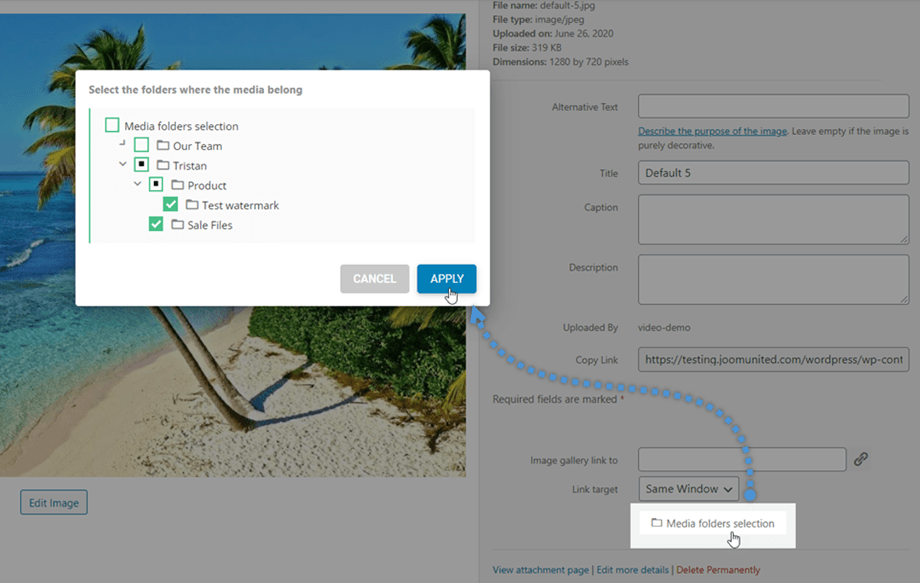Click the link icon beside gallery link field
The height and width of the screenshot is (583, 920).
(x=860, y=459)
